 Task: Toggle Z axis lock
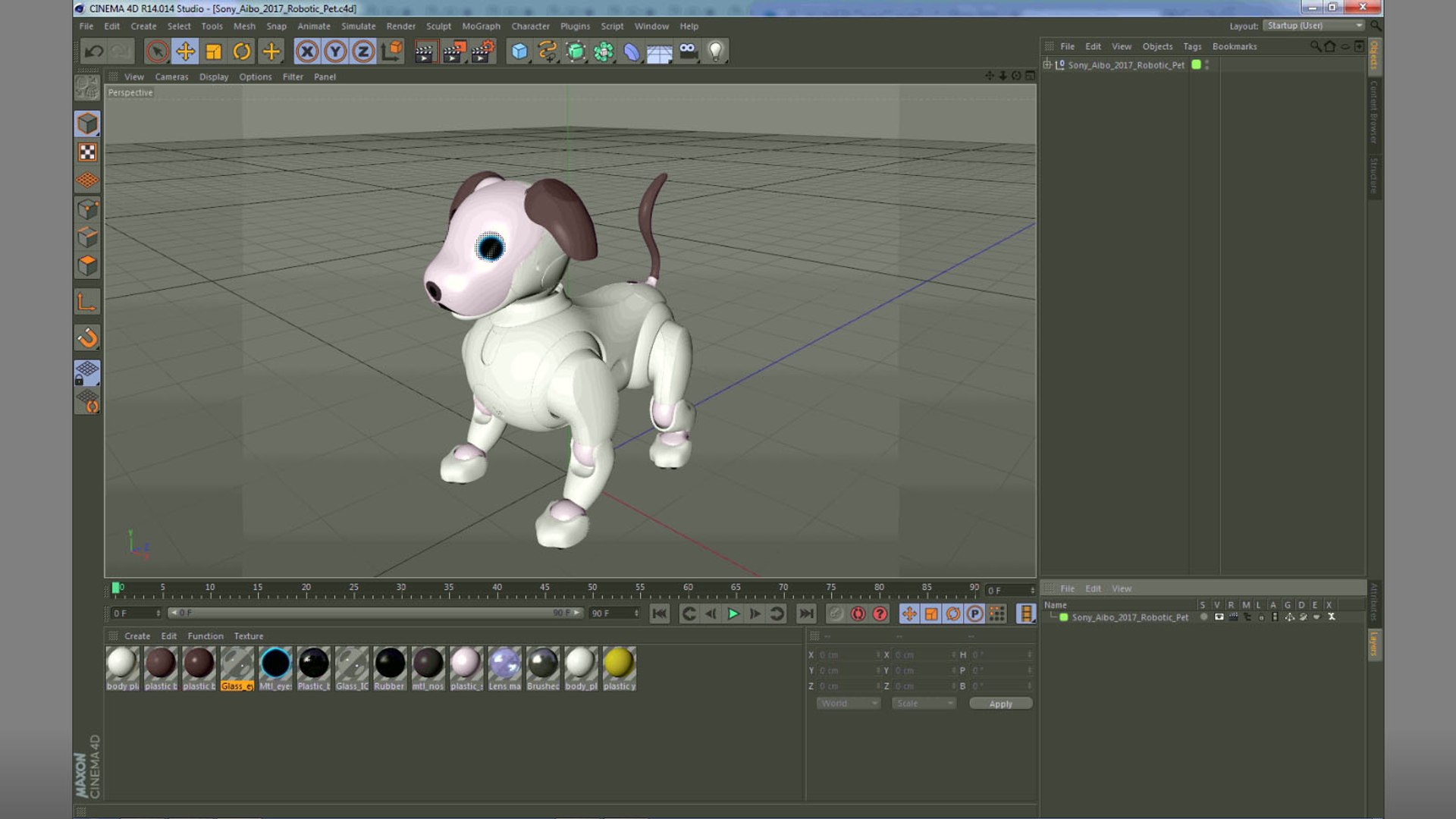click(363, 52)
